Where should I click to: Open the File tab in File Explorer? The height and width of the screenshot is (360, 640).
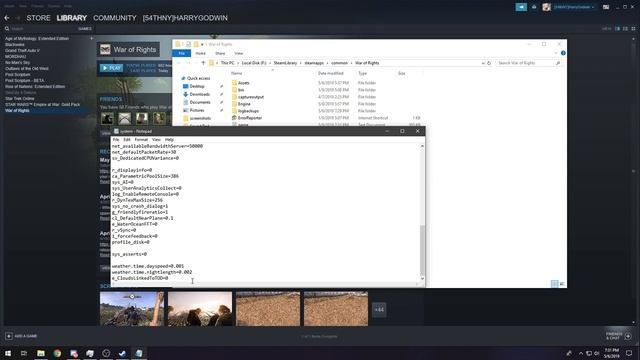(182, 53)
